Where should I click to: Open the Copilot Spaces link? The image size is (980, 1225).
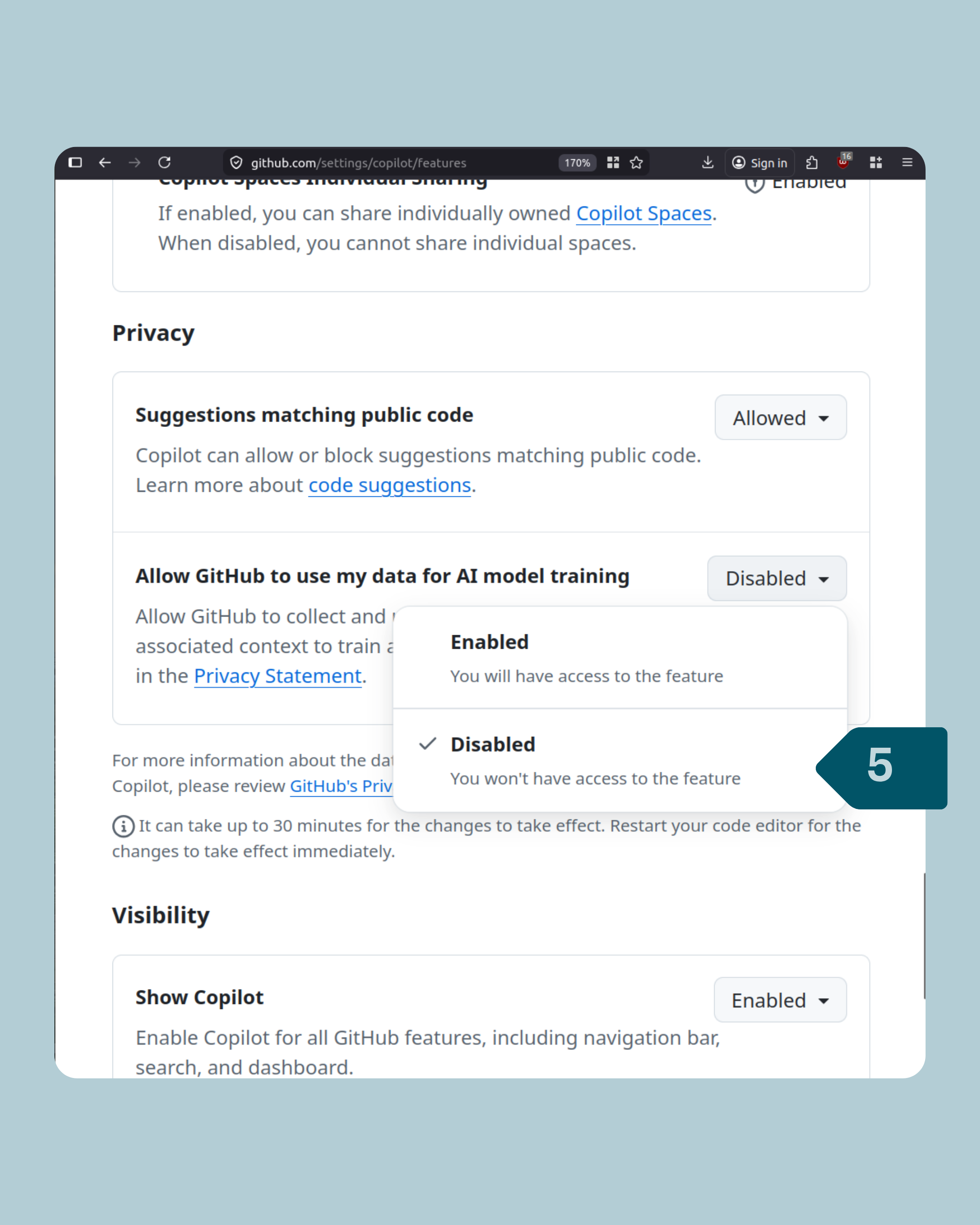point(644,214)
